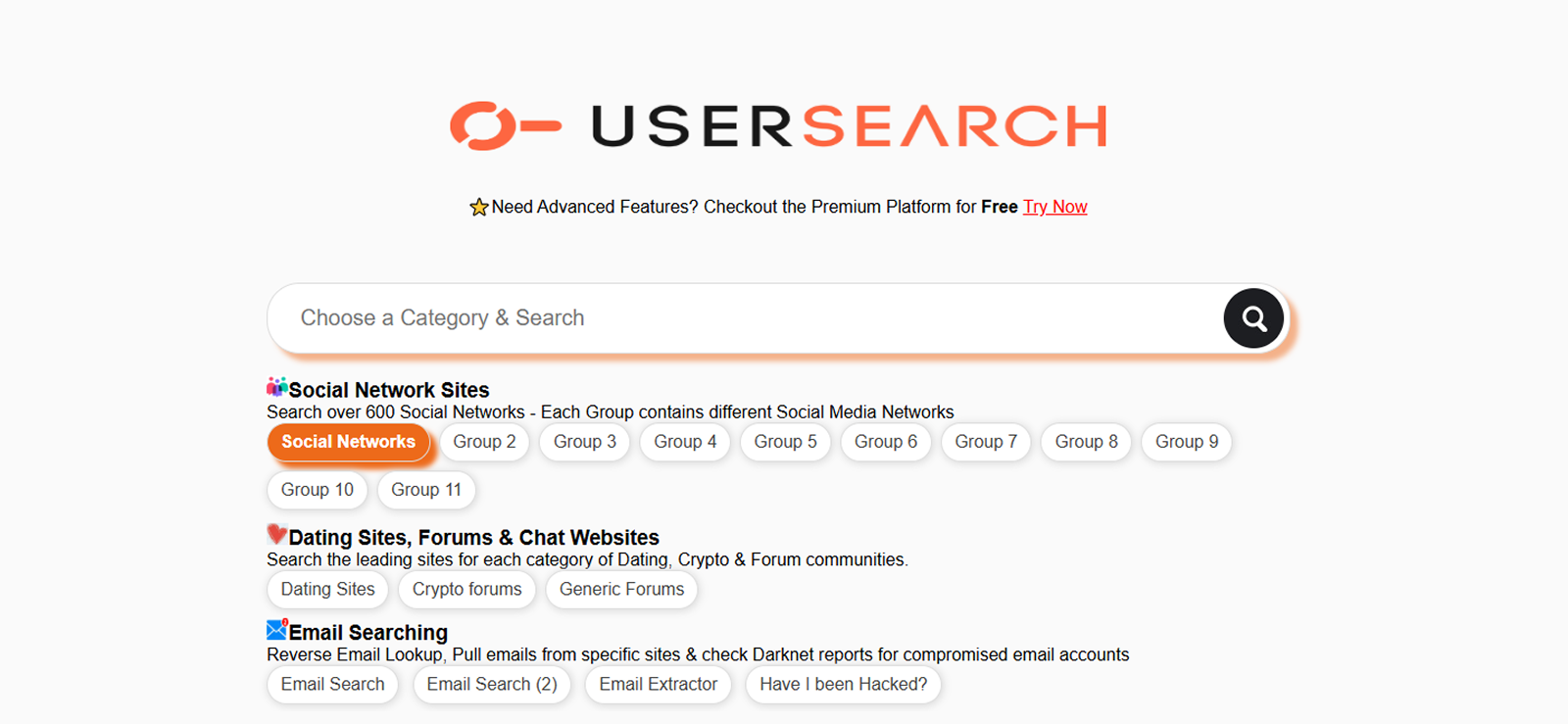
Task: Open the Email Extractor option
Action: pyautogui.click(x=658, y=685)
